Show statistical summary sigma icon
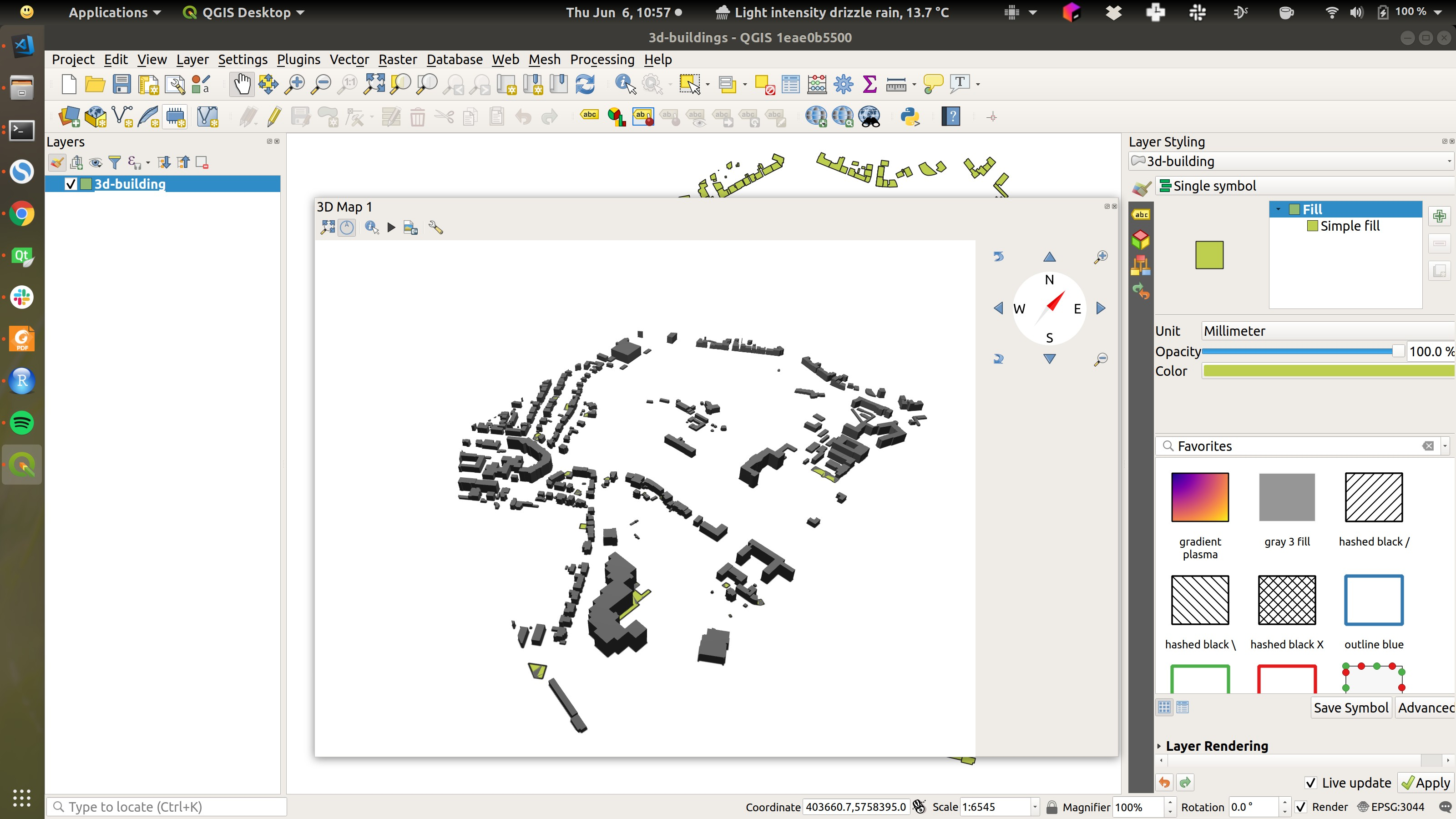Viewport: 1456px width, 819px height. click(870, 85)
